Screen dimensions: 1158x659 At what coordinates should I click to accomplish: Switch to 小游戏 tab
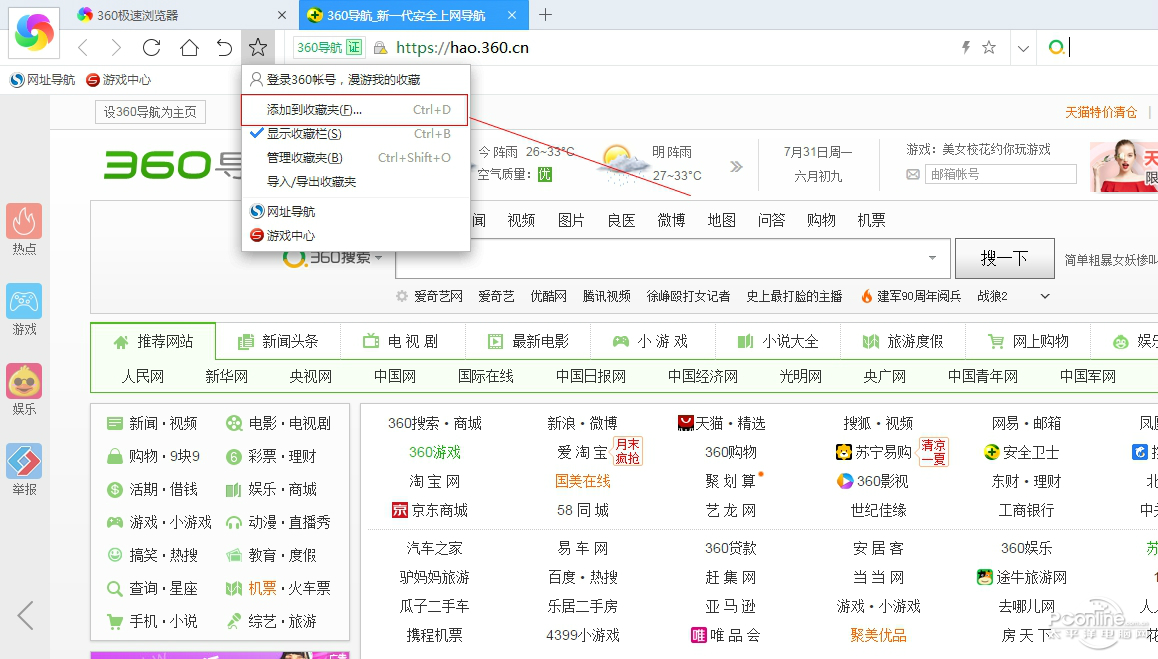tap(653, 341)
